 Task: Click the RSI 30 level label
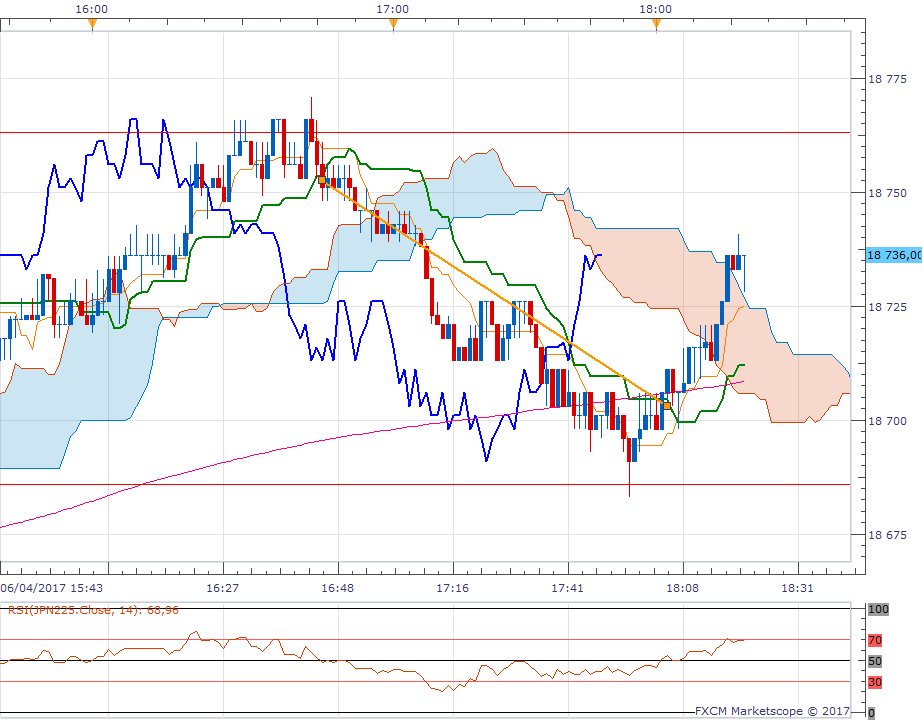875,682
